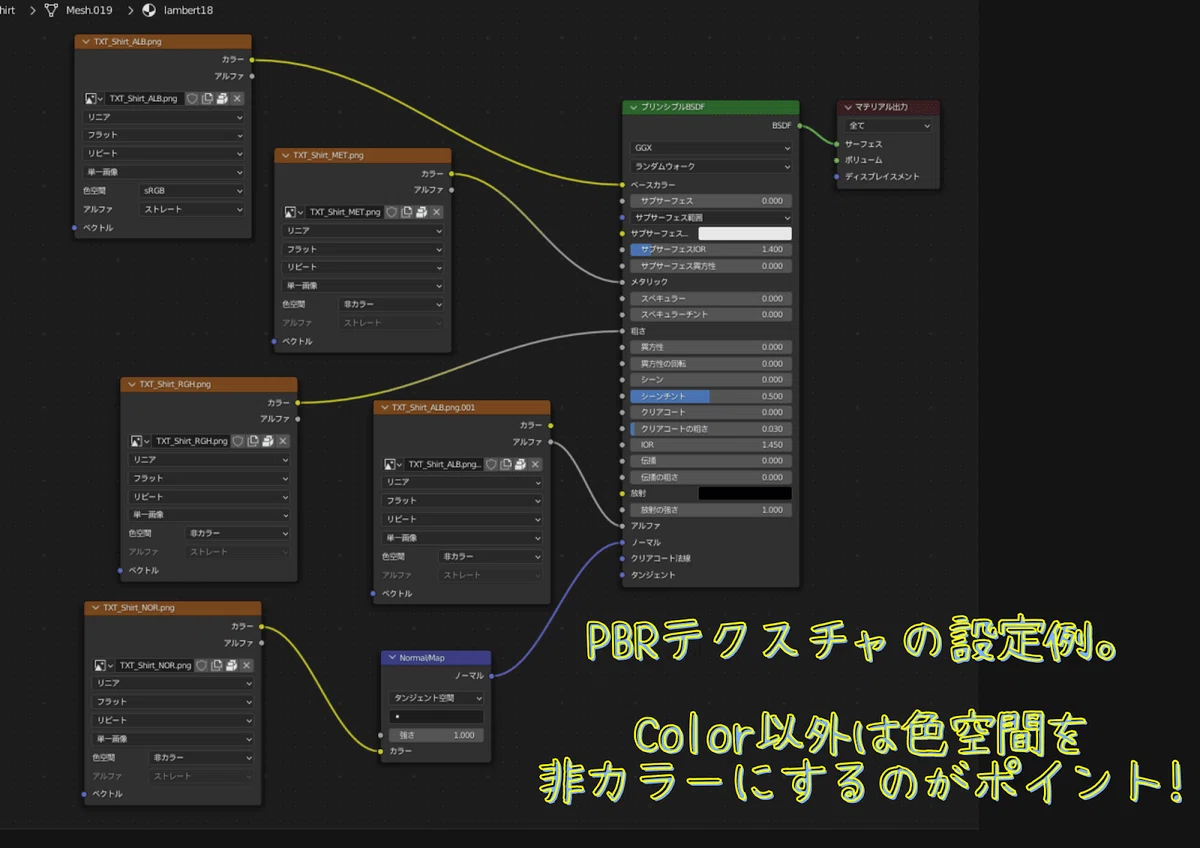Open the black 放射 color swatch
Viewport: 1200px width, 848px height.
click(x=745, y=493)
